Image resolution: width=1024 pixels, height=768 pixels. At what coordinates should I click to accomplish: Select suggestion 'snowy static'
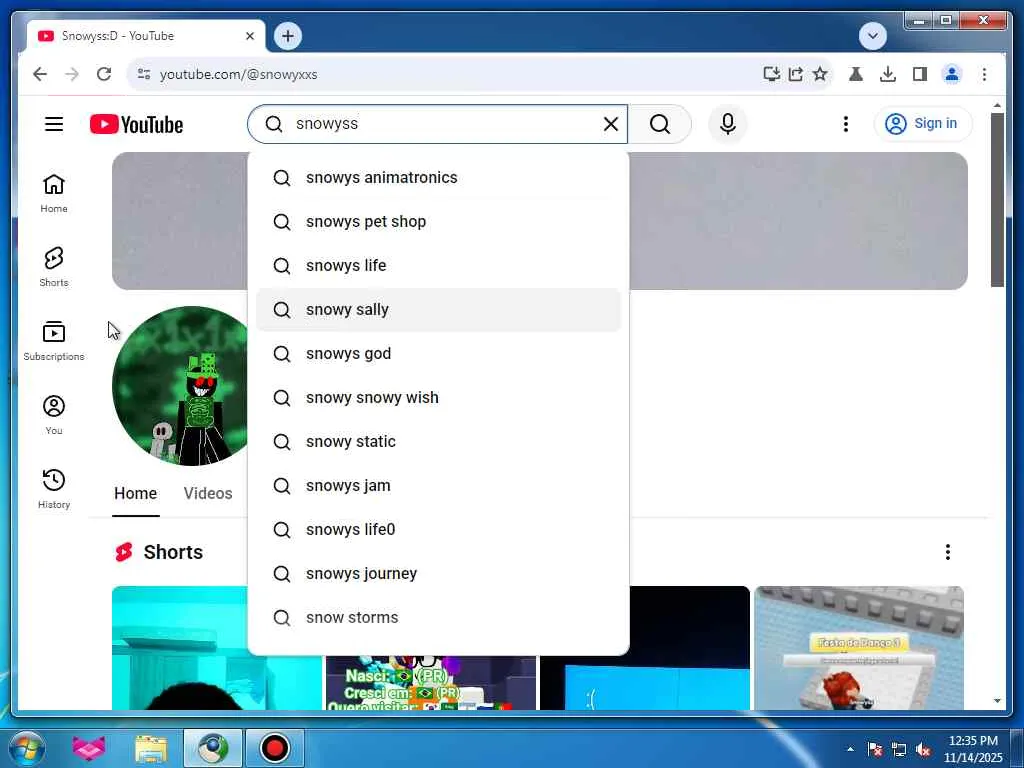click(438, 441)
